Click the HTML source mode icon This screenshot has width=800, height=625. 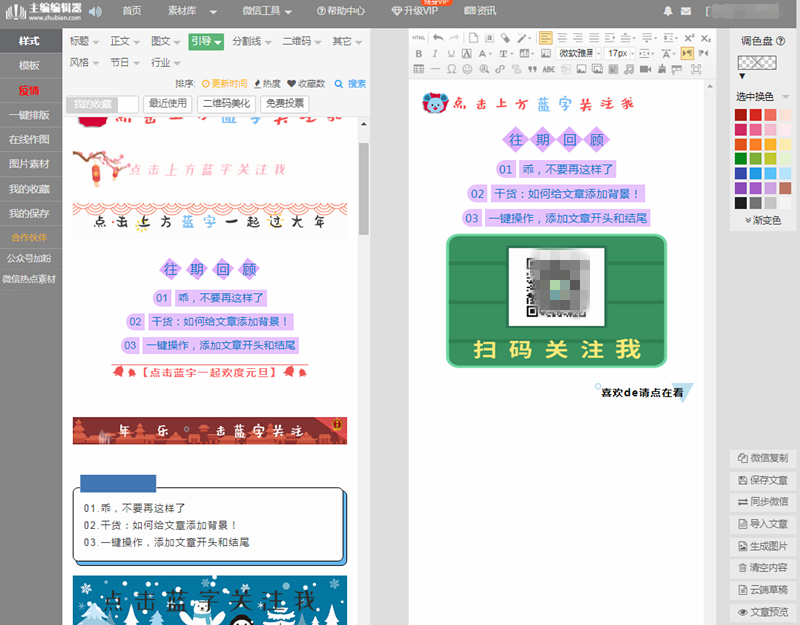pos(418,38)
